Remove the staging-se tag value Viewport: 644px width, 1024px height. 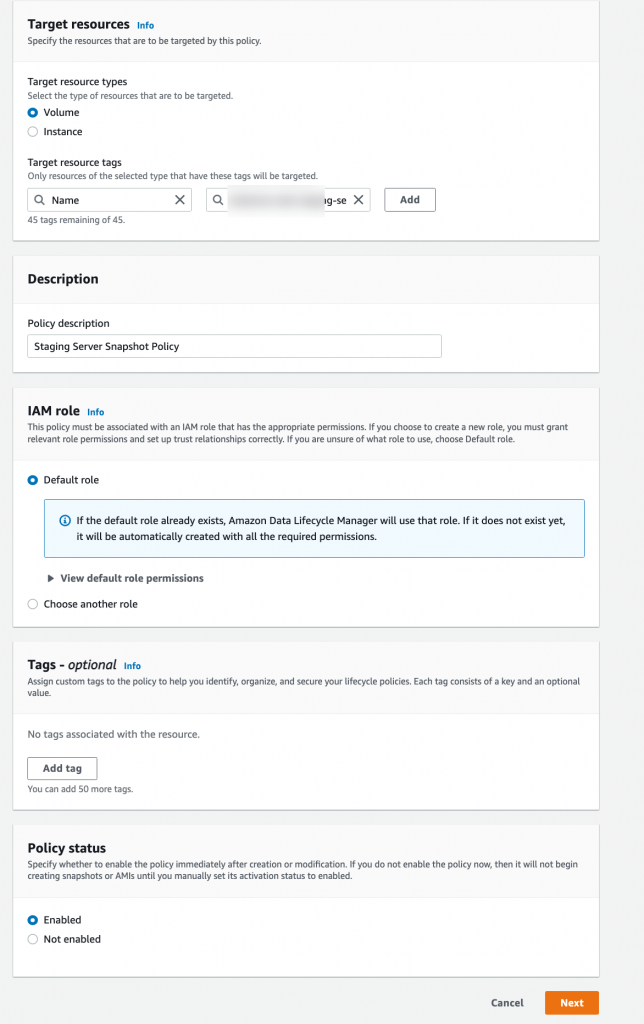[357, 199]
